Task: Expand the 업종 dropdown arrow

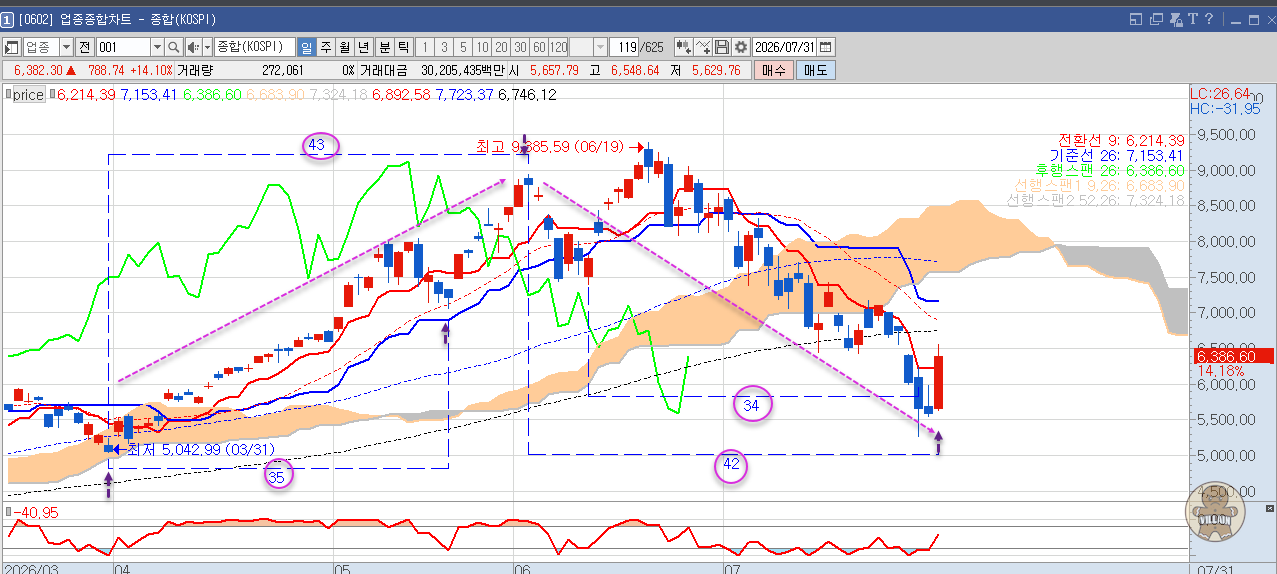Action: [x=66, y=47]
